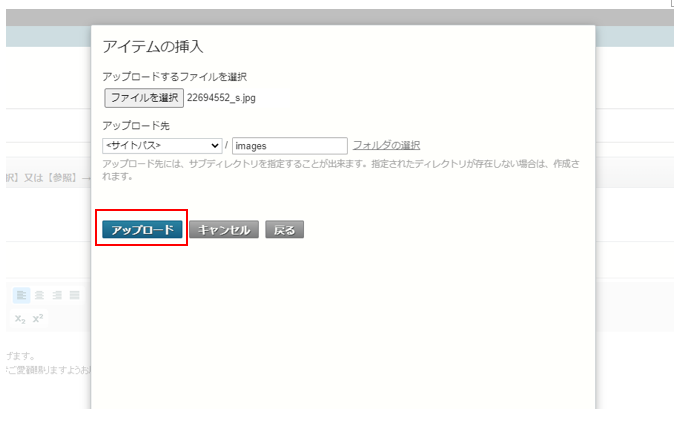Click the selected filename 22694552_s.jpg

click(223, 98)
